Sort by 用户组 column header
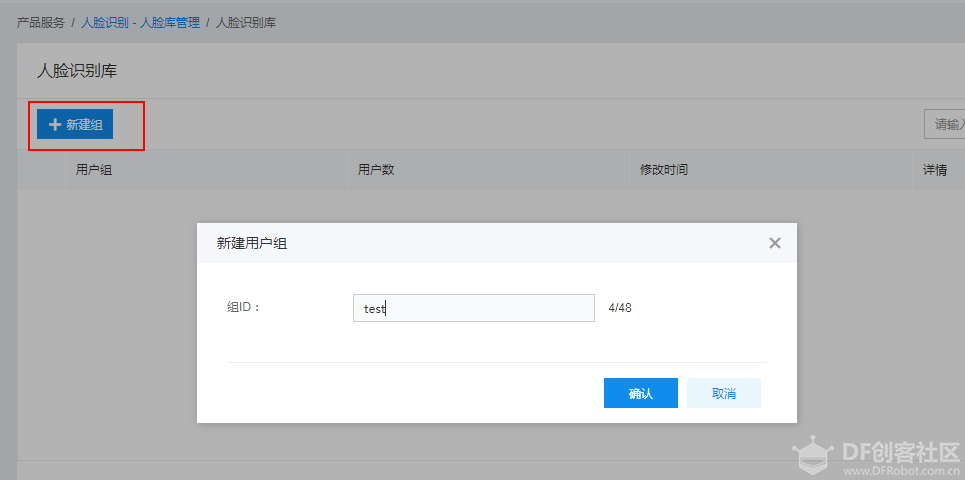Viewport: 965px width, 480px height. (x=94, y=170)
